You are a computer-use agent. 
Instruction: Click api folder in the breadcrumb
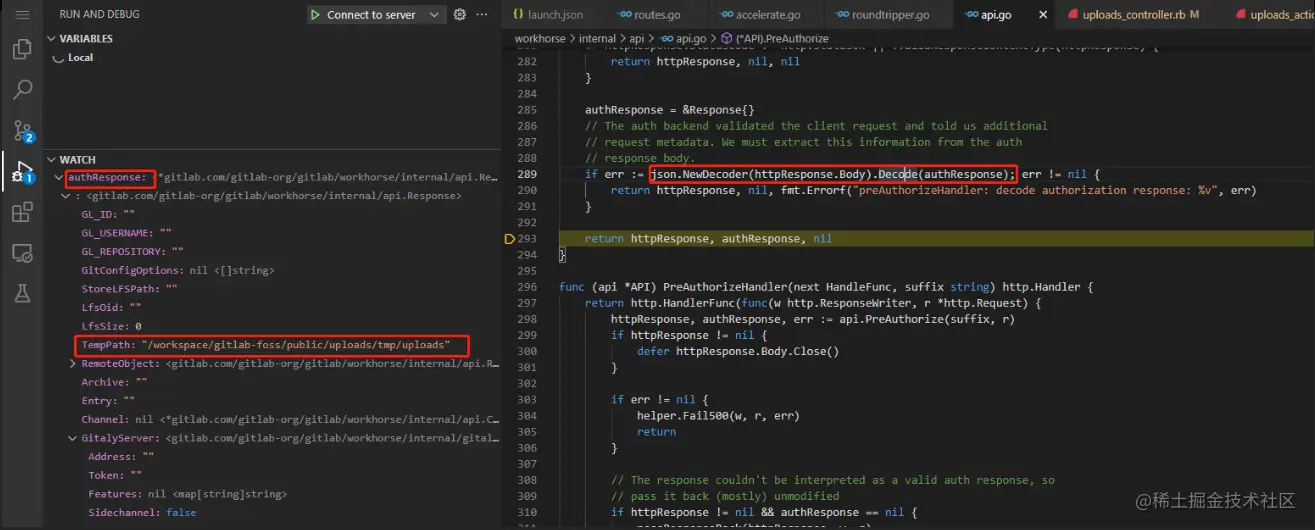(x=637, y=39)
